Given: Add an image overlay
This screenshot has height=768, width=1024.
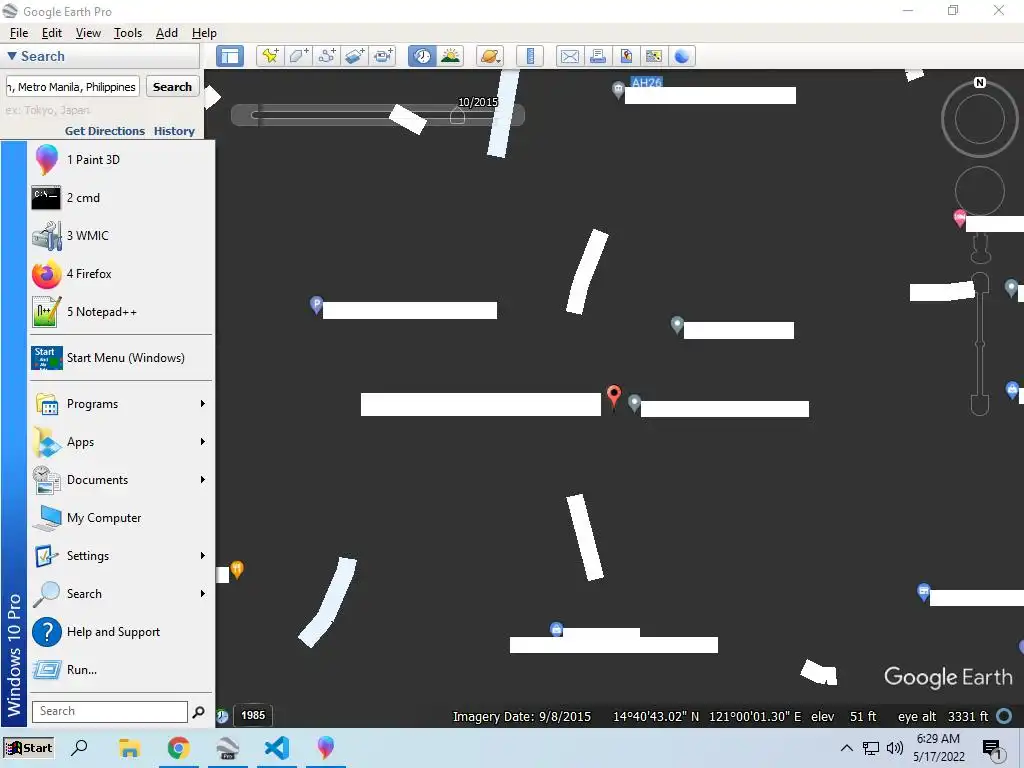Looking at the screenshot, I should tap(355, 56).
